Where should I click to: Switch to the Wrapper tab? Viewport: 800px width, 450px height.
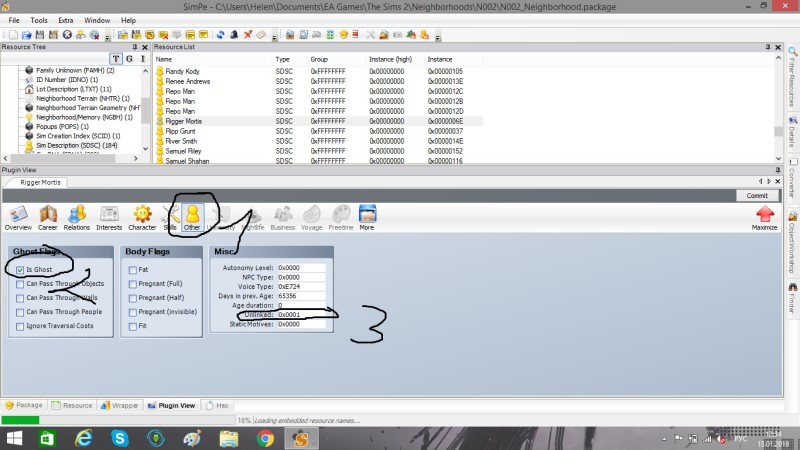tap(119, 405)
